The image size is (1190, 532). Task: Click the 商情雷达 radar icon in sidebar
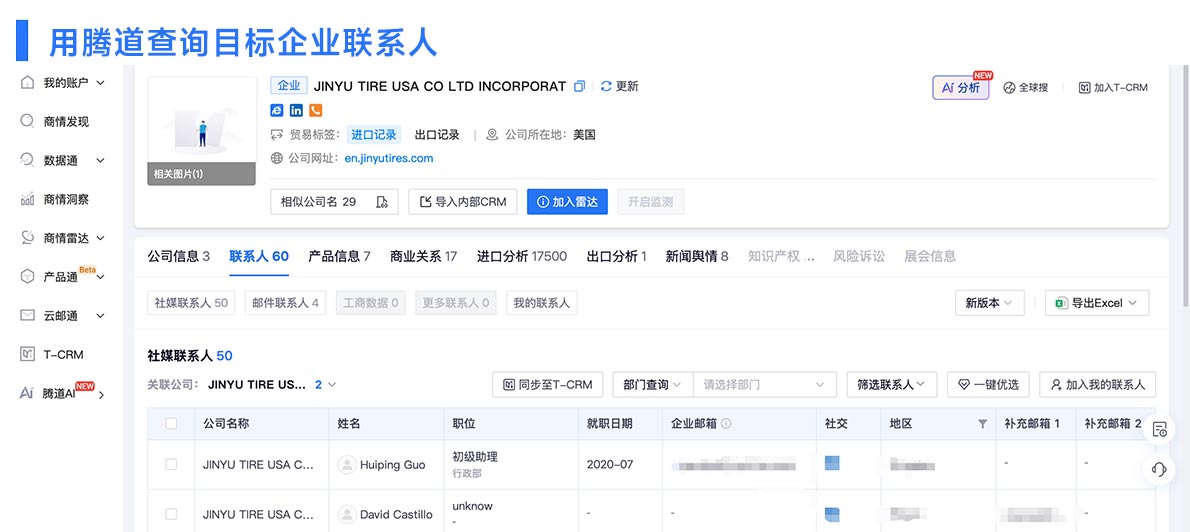(27, 238)
